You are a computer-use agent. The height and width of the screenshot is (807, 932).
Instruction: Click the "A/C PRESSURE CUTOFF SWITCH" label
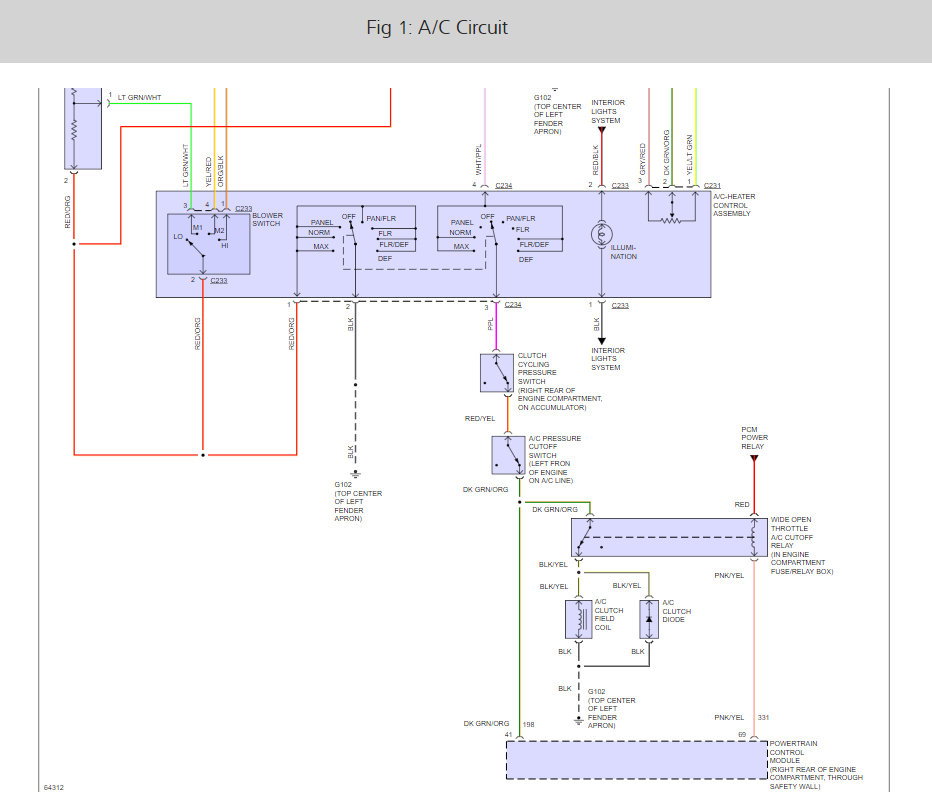555,447
